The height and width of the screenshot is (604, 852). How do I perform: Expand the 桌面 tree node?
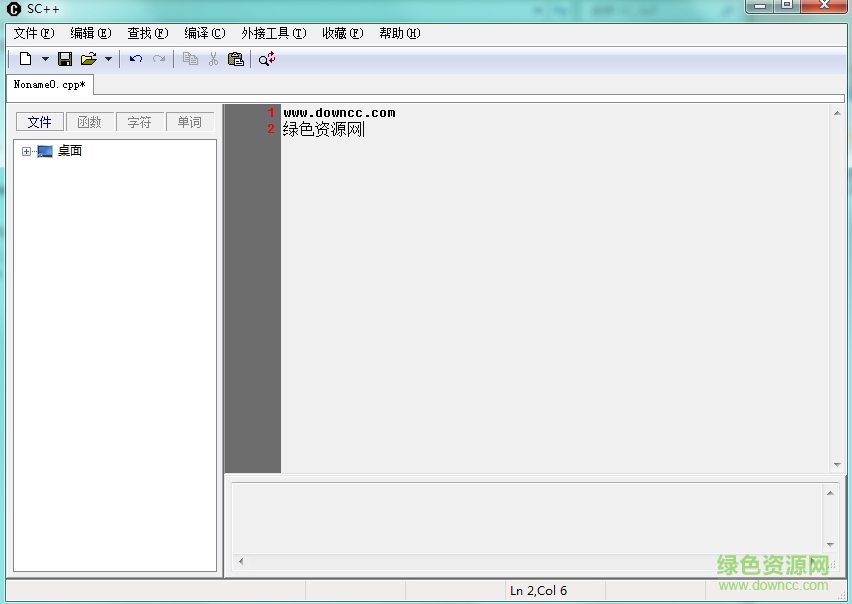coord(25,151)
